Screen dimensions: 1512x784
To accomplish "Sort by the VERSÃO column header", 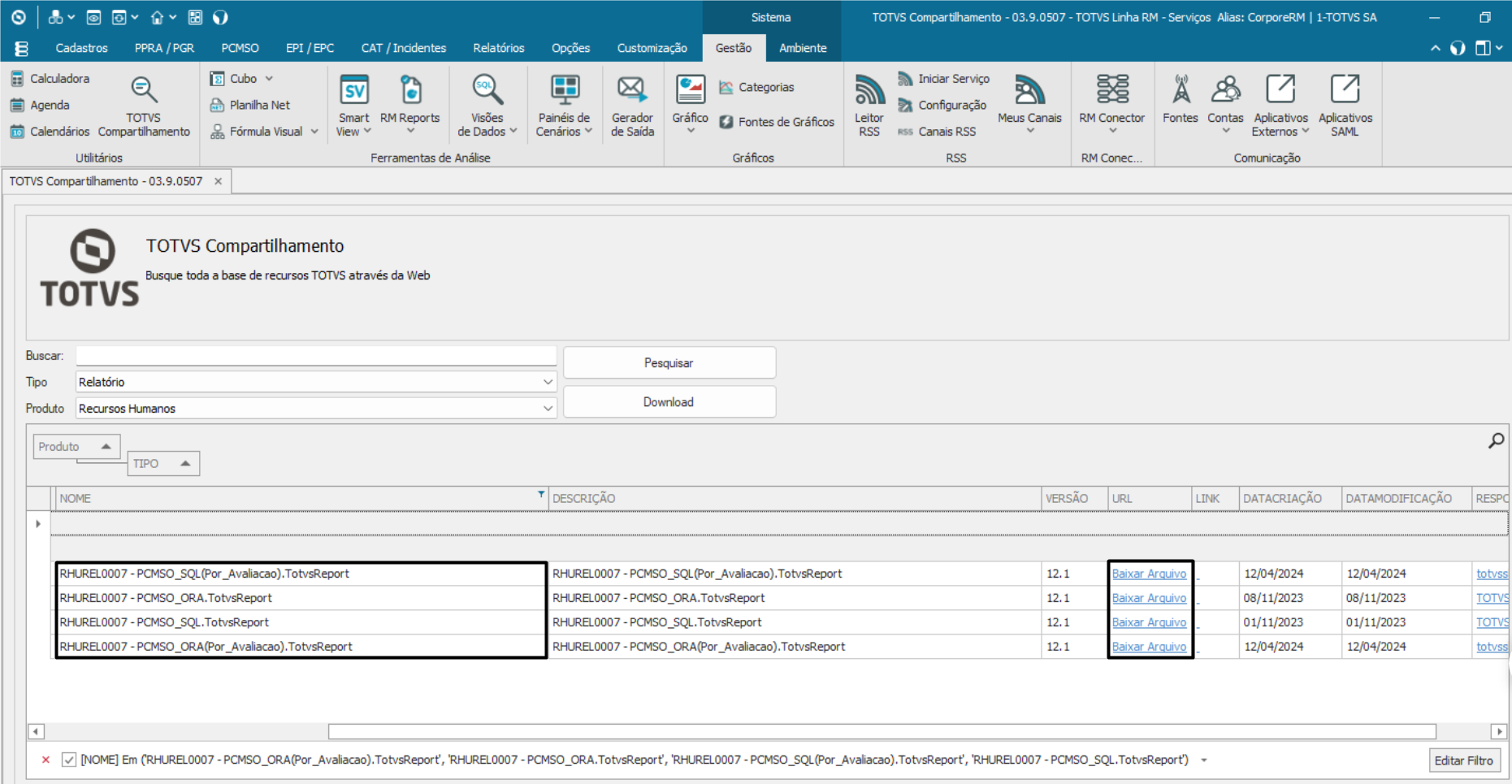I will click(x=1075, y=499).
